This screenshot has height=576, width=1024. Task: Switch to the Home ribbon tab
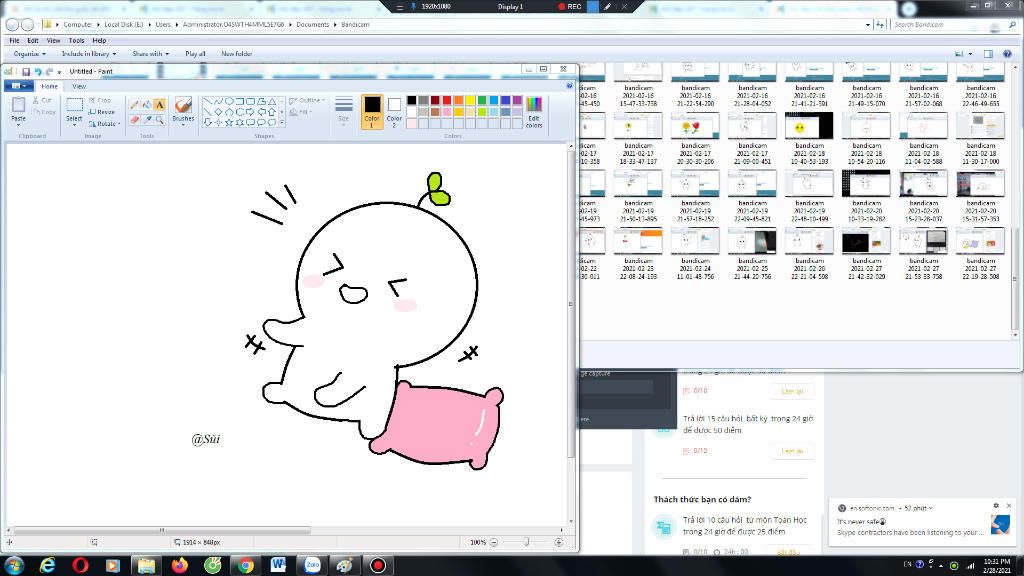click(x=50, y=86)
